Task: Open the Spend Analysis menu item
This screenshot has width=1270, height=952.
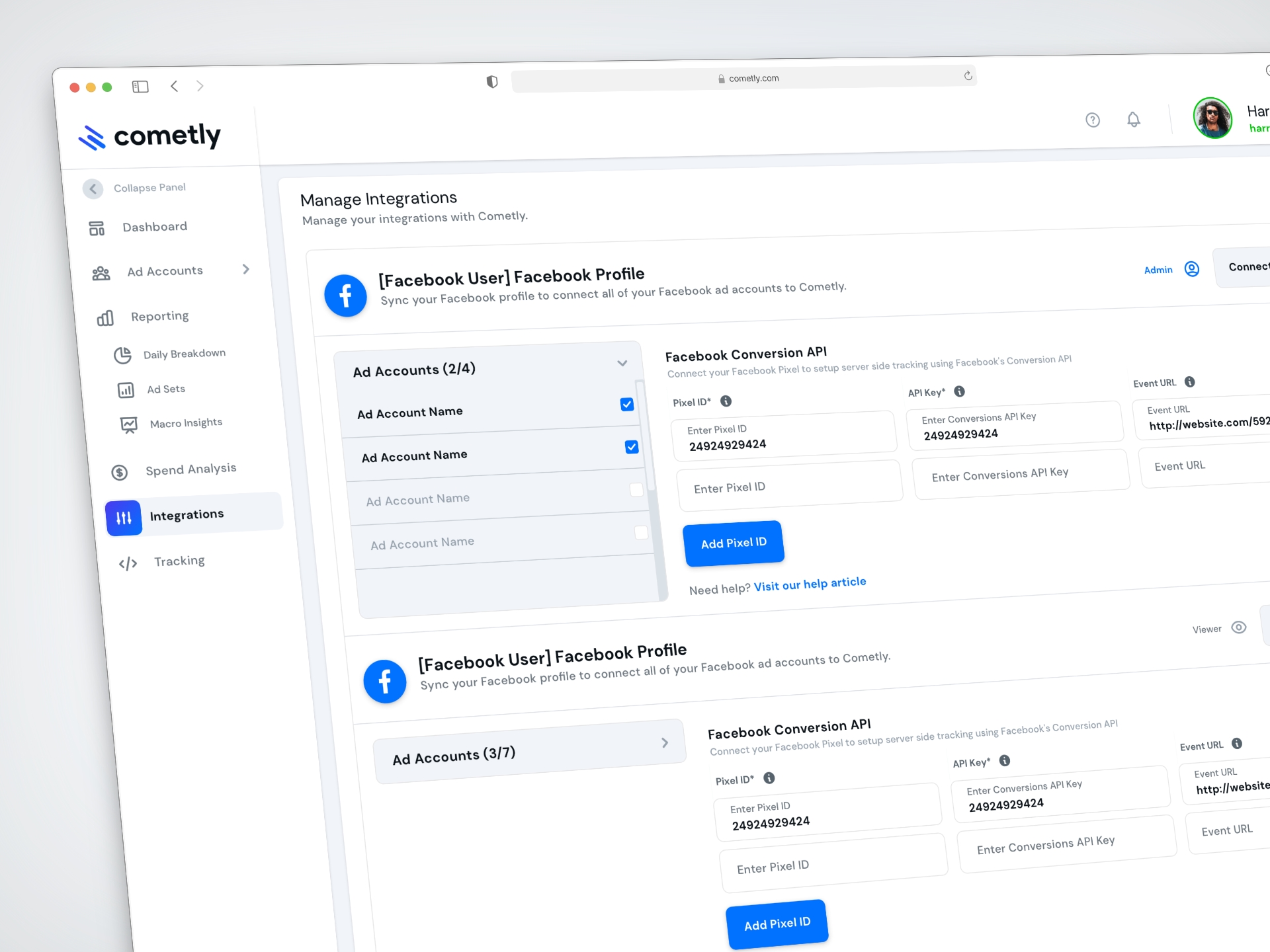Action: pyautogui.click(x=190, y=469)
